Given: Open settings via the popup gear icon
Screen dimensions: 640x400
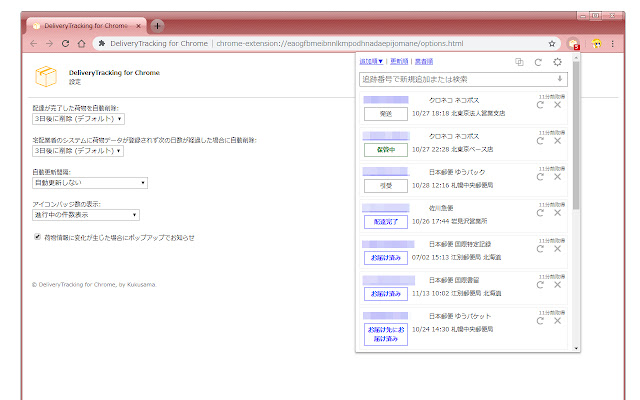Looking at the screenshot, I should click(557, 62).
